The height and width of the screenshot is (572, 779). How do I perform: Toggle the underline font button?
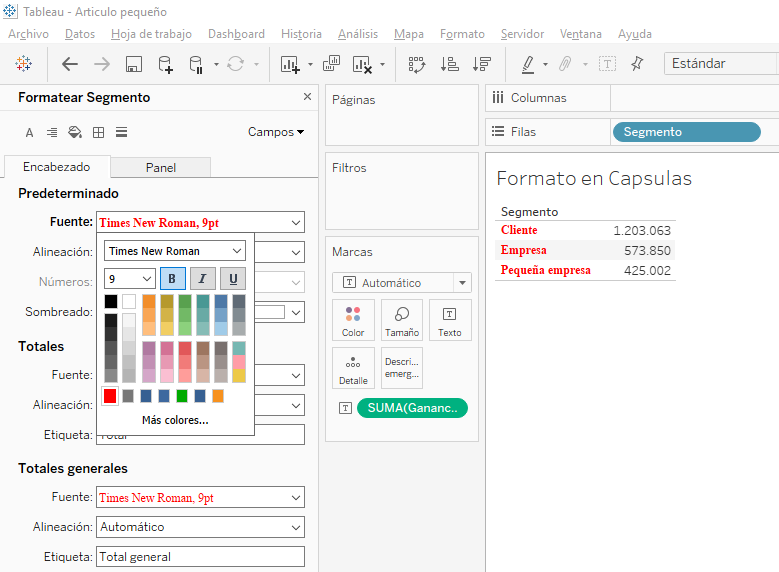234,279
